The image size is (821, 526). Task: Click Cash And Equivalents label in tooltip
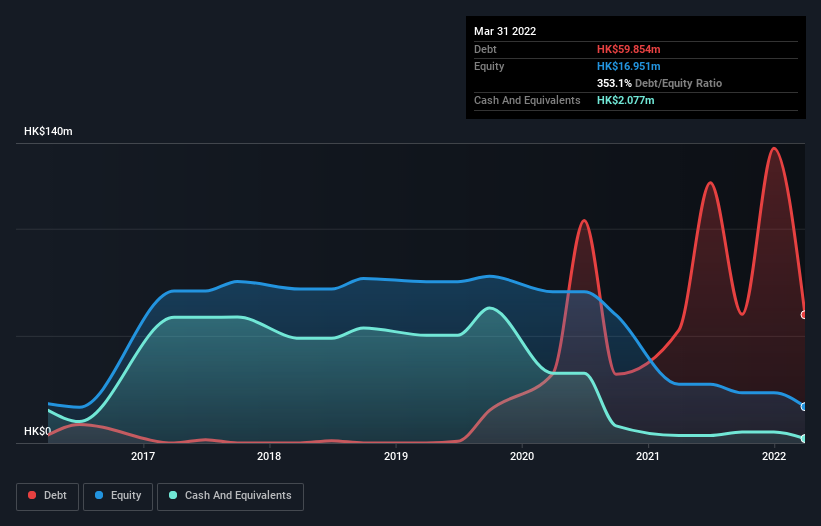(527, 100)
